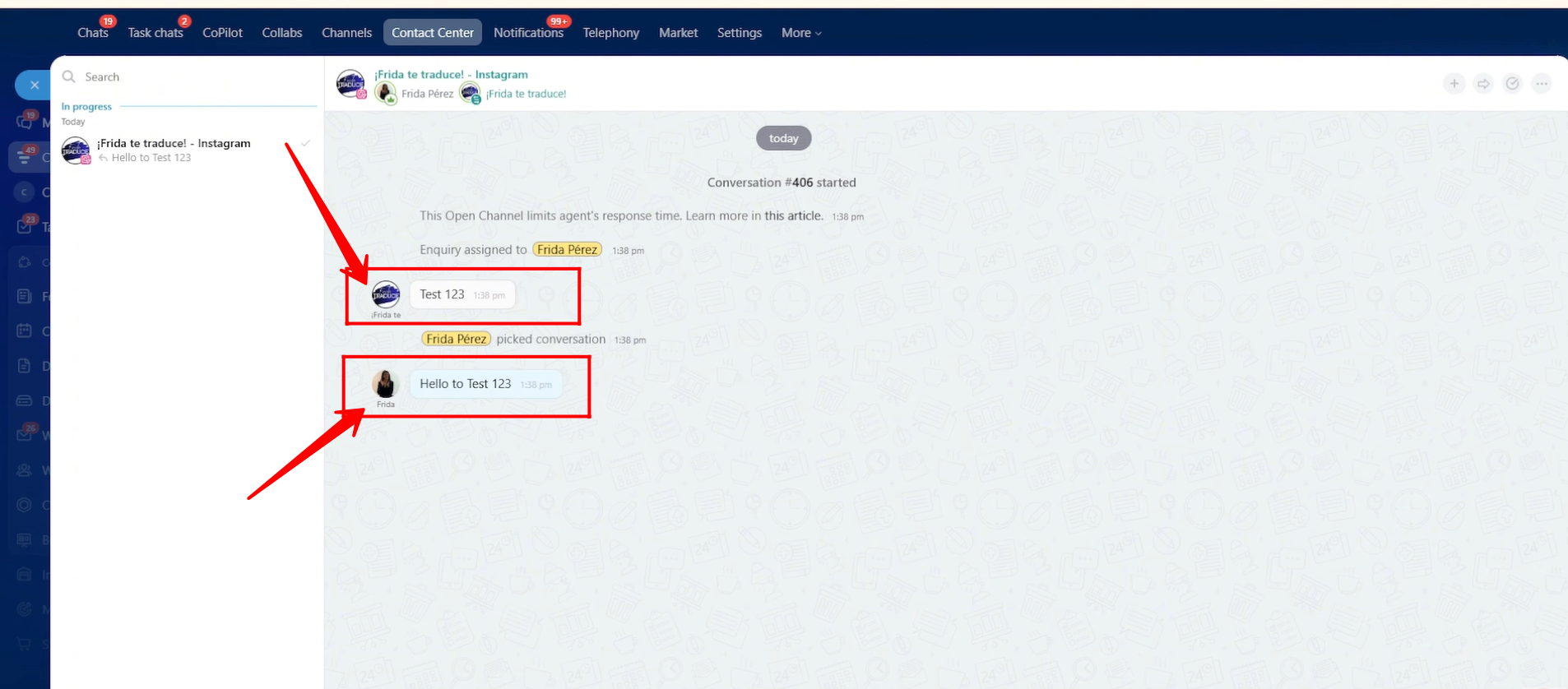Click the circled checkmark icon in chat header

tap(1512, 84)
